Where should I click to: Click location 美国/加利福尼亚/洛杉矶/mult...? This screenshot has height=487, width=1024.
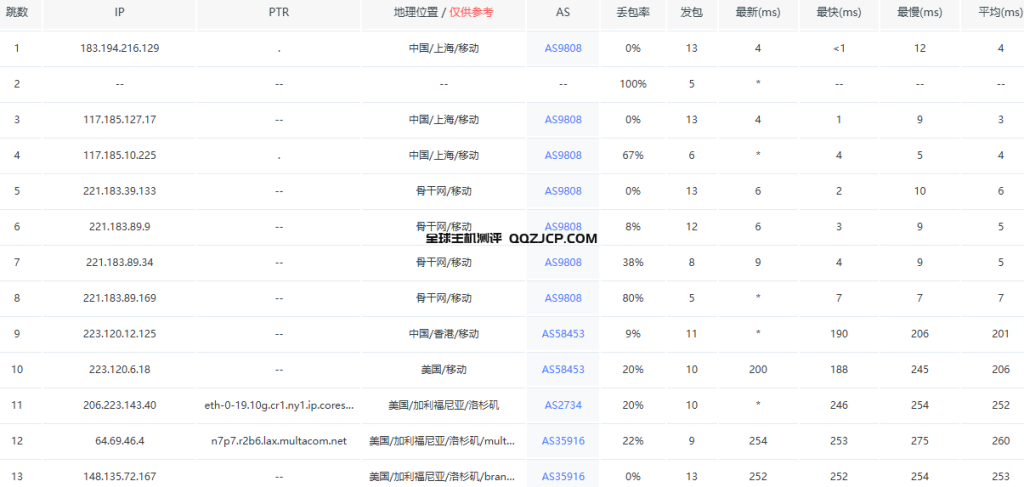[x=443, y=441]
